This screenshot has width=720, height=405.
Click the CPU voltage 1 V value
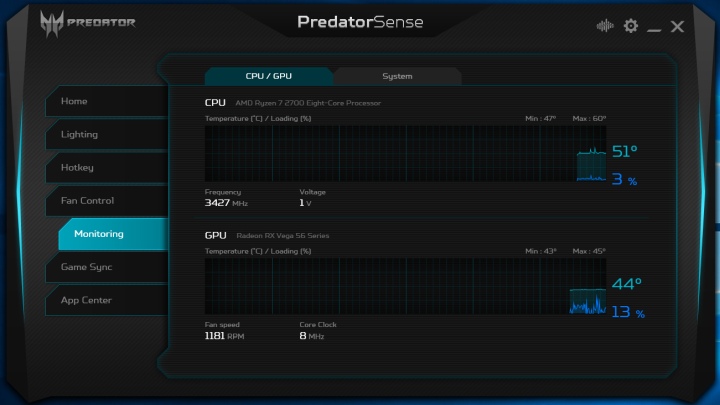305,203
